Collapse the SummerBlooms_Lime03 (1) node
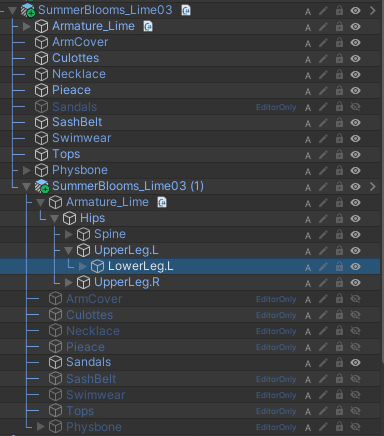384x436 pixels. [27, 187]
